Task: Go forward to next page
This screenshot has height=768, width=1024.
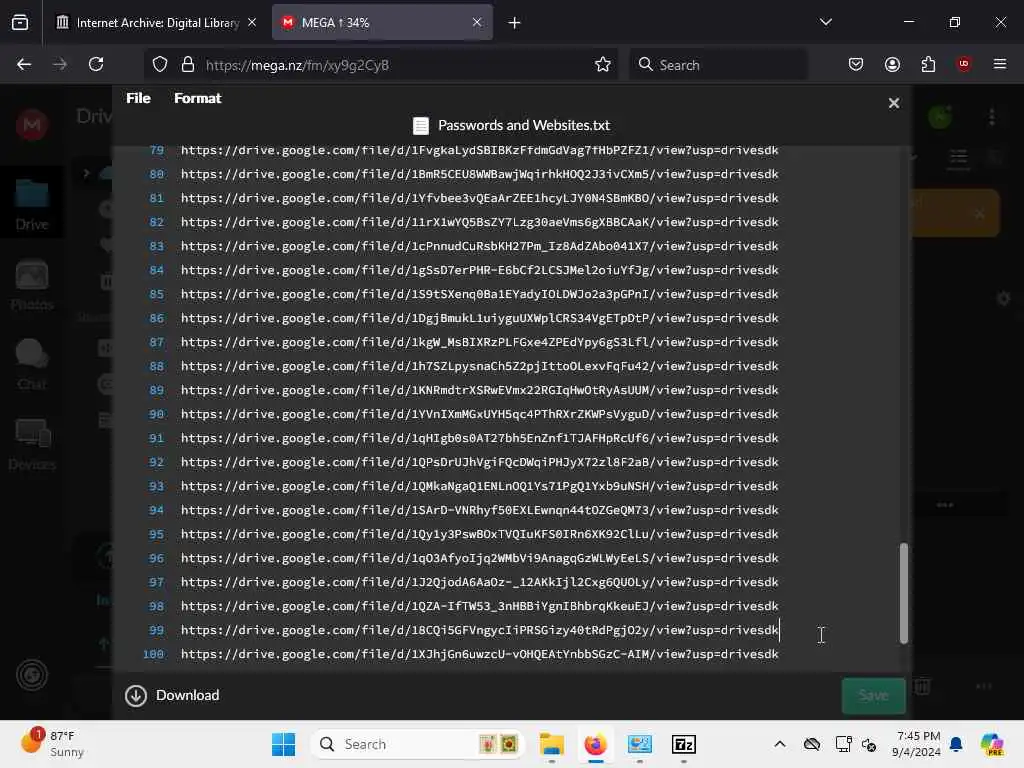Action: tap(59, 64)
